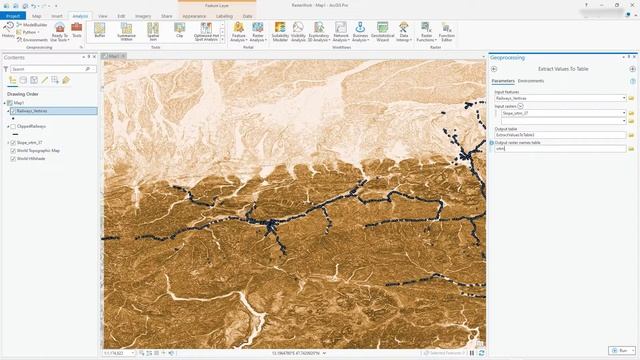Viewport: 640px width, 360px height.
Task: Open the Network Analysis menu
Action: (341, 32)
